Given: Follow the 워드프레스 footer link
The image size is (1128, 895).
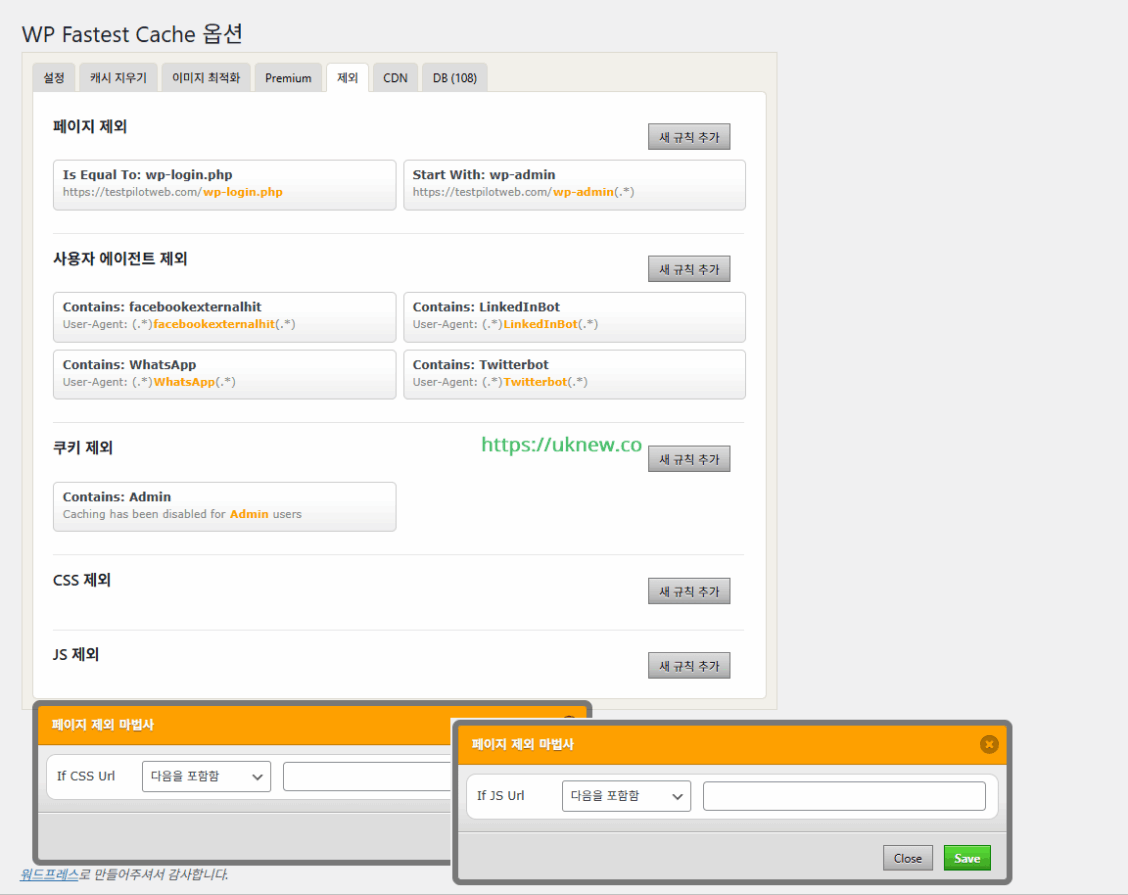Looking at the screenshot, I should 49,874.
